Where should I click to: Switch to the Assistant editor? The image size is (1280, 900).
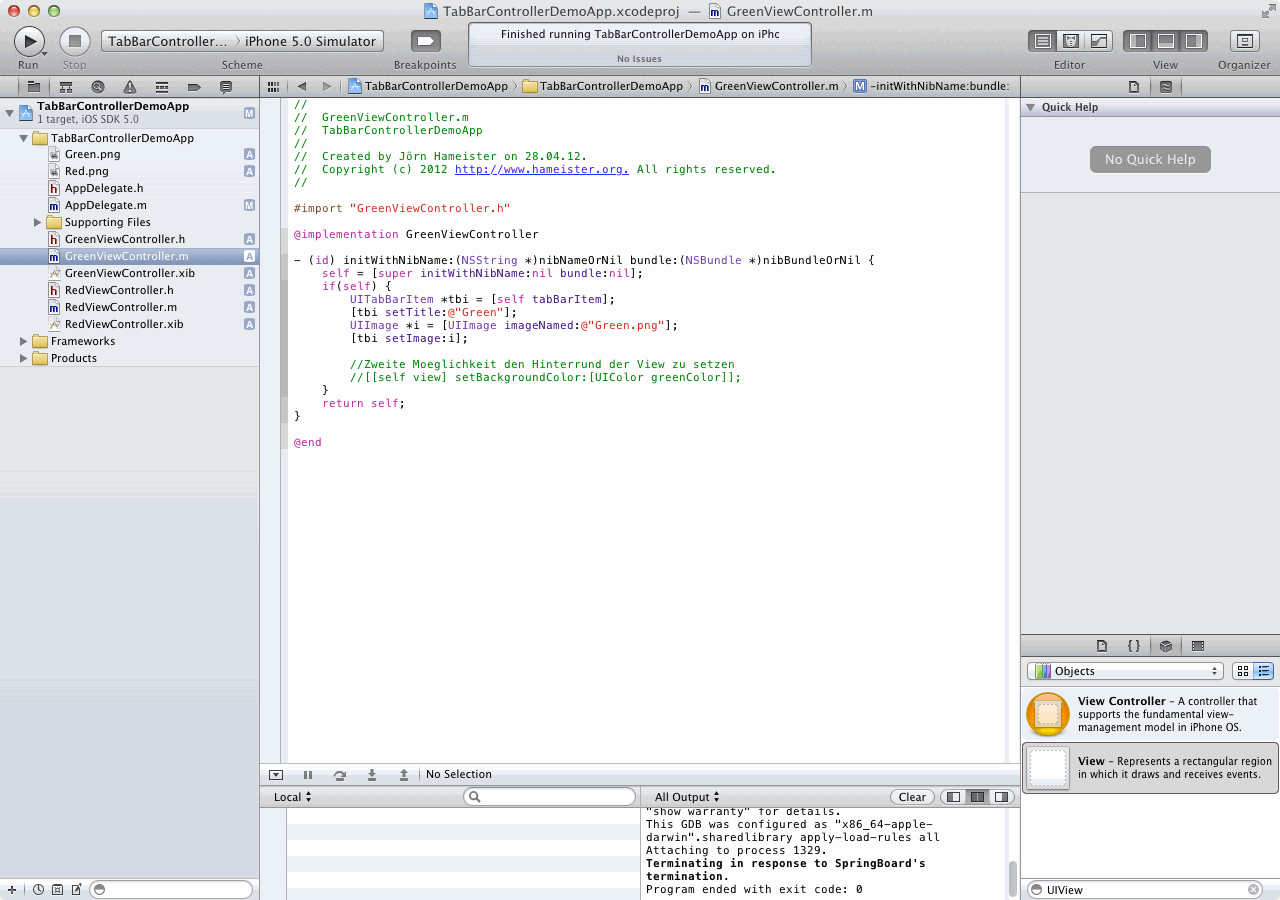[1071, 41]
